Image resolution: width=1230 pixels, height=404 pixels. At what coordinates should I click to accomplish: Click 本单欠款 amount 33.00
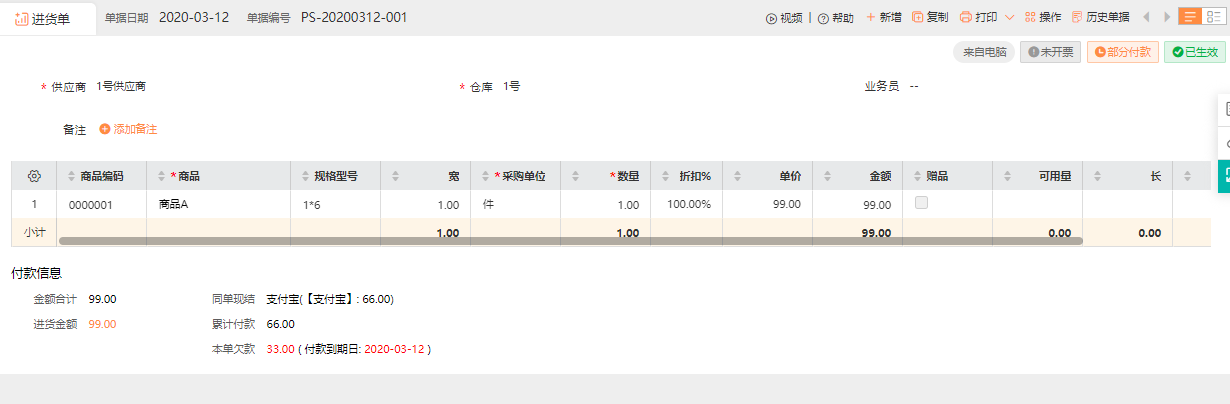281,350
